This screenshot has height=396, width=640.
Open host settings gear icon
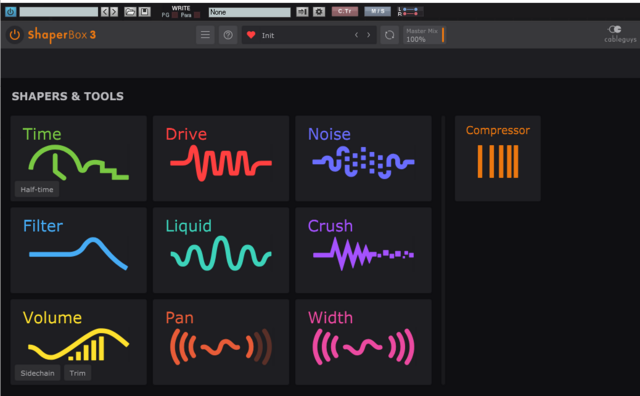point(319,12)
